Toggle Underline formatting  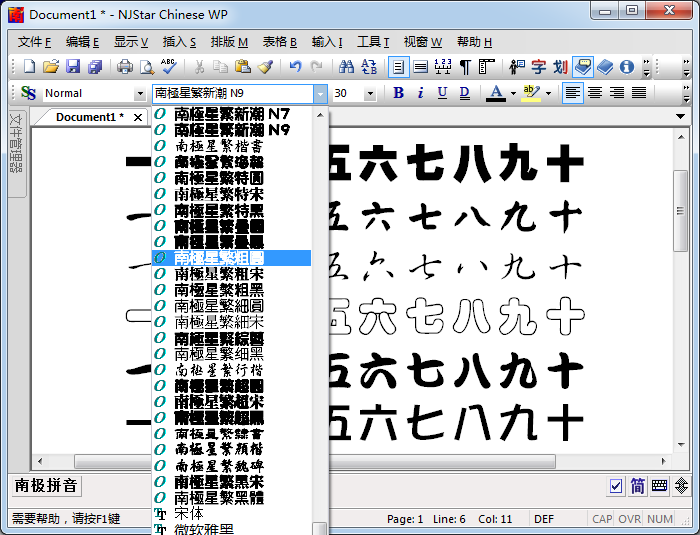tap(442, 93)
